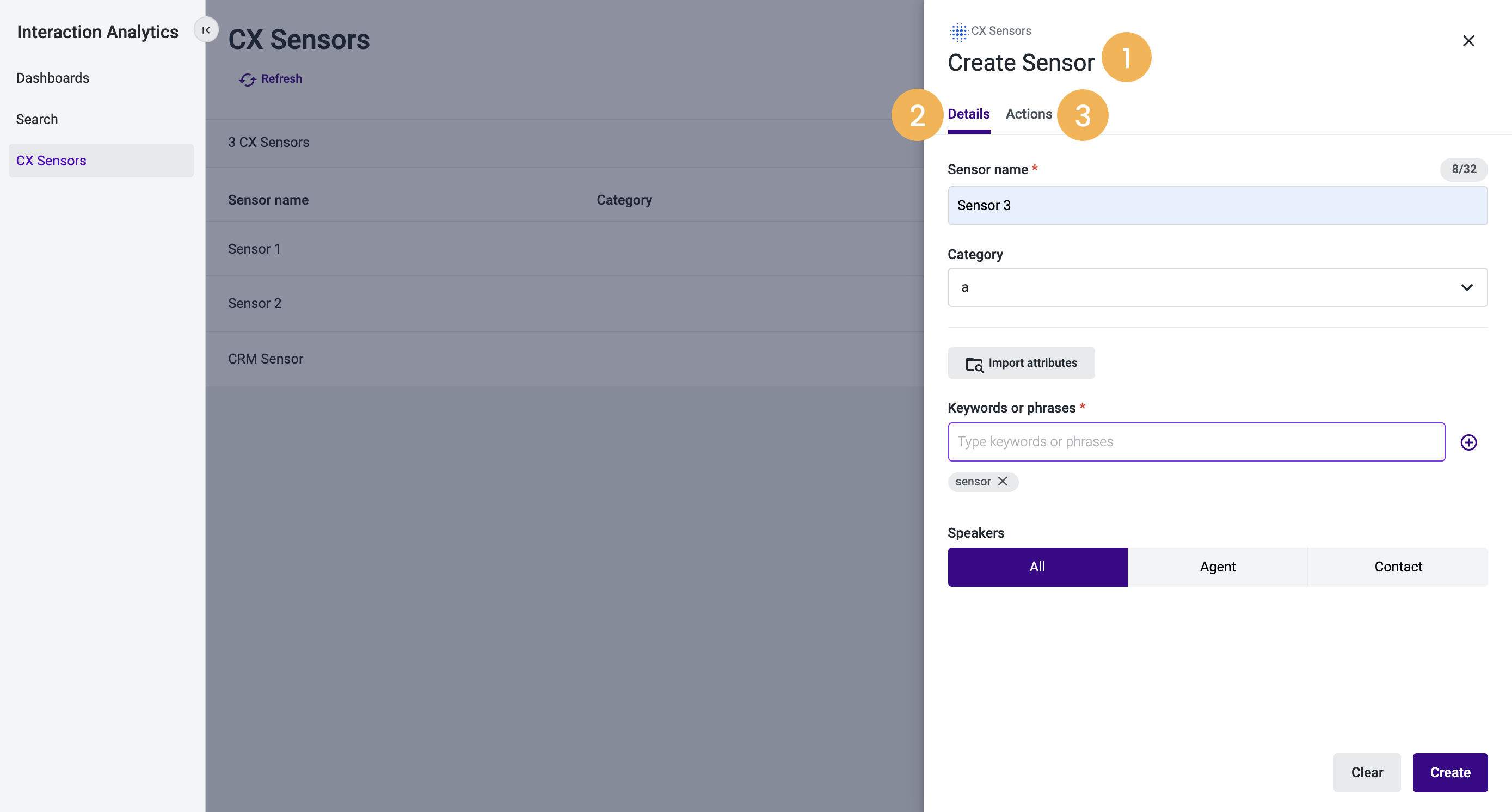The width and height of the screenshot is (1512, 812).
Task: Click the 'sensor' keyword chip label
Action: pos(973,481)
